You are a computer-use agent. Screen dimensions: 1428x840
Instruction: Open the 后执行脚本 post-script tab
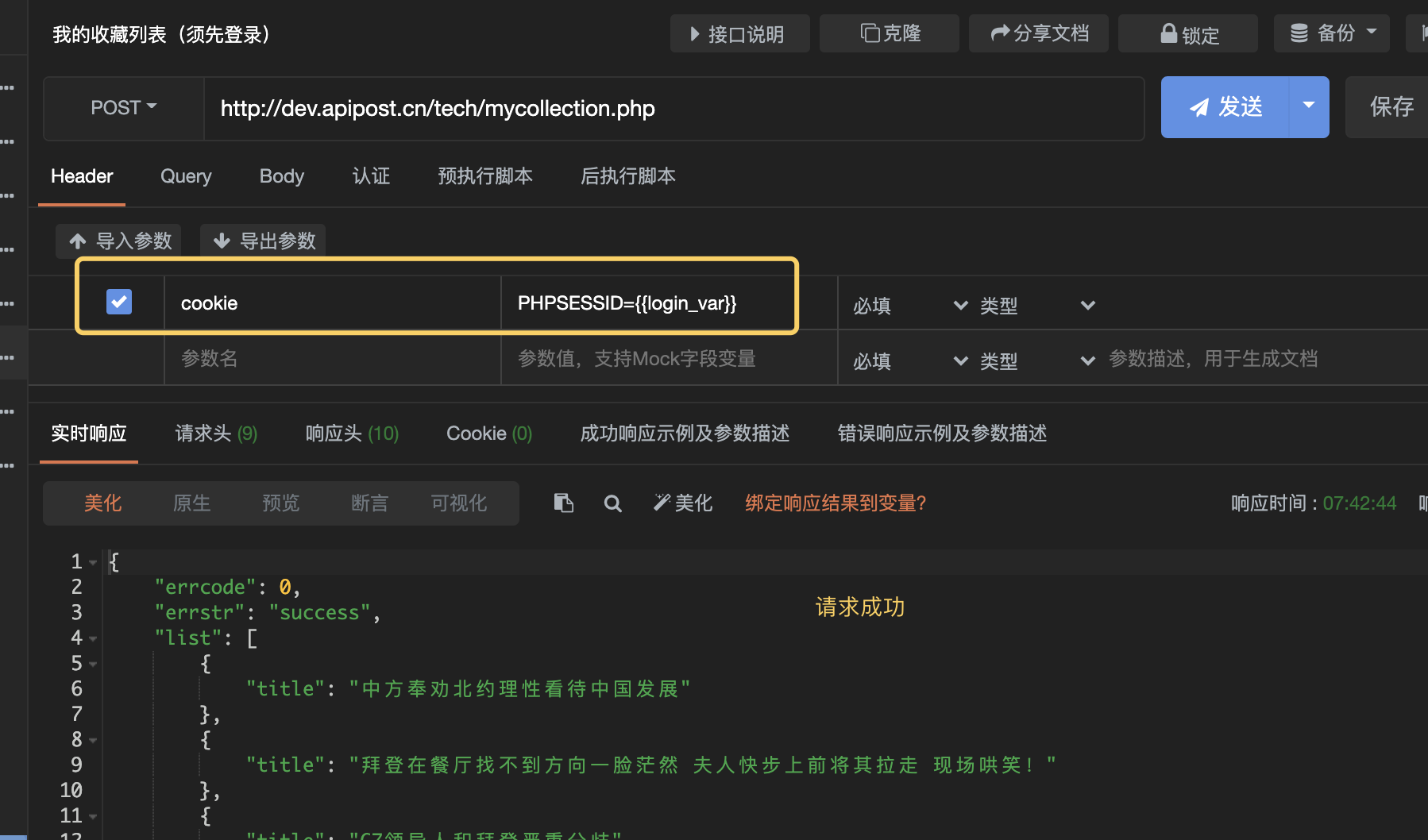click(628, 176)
